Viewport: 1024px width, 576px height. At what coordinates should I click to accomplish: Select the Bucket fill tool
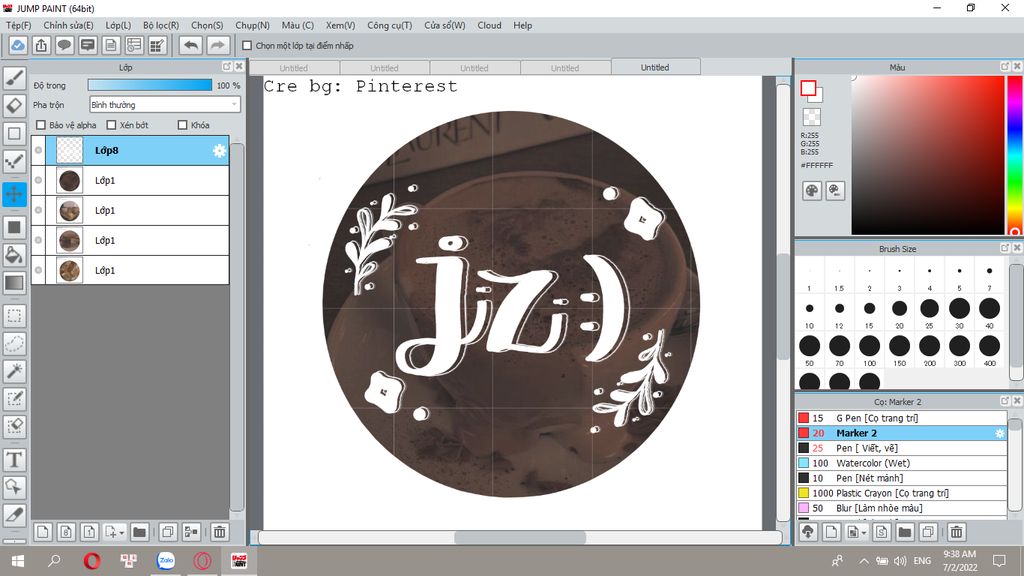click(x=14, y=255)
